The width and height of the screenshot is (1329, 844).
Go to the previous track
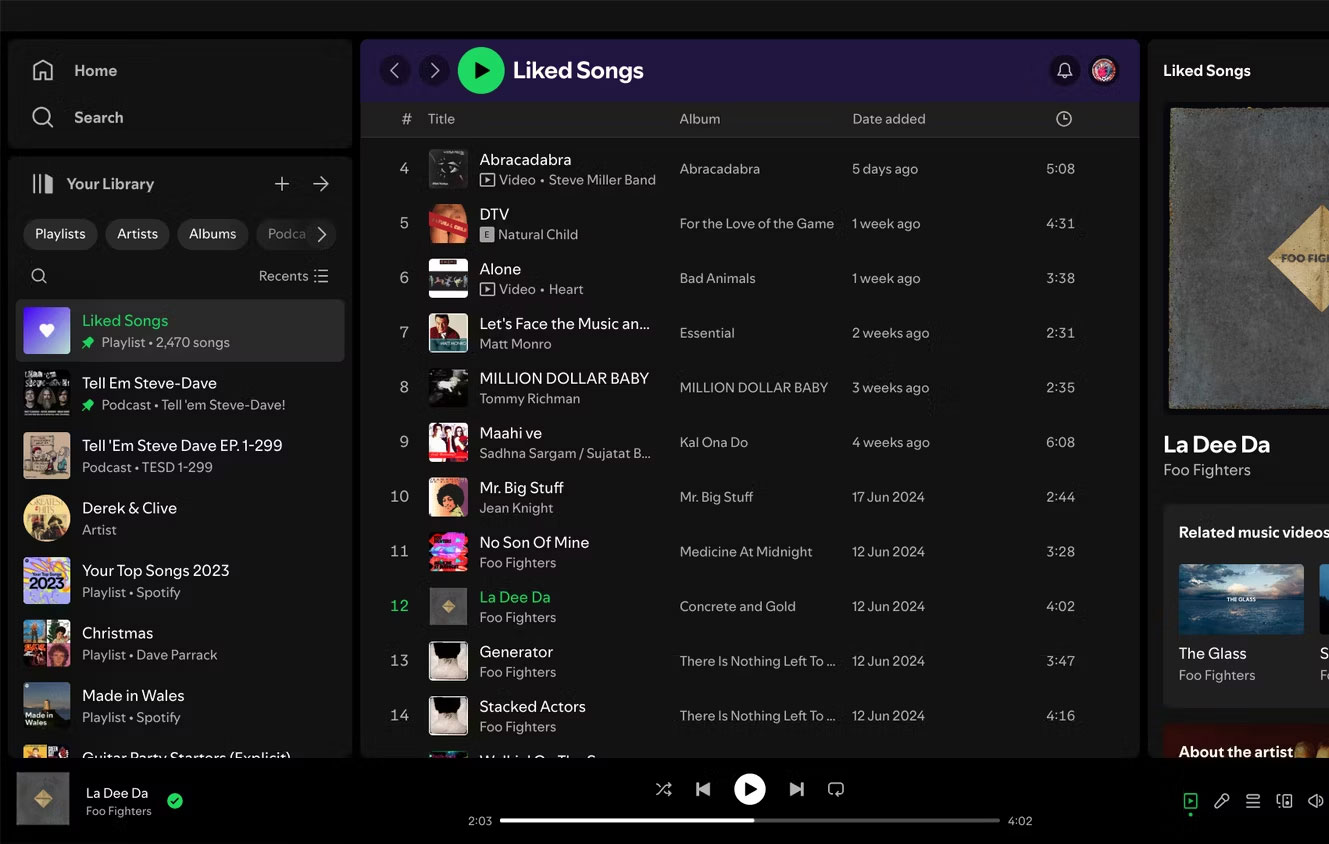(703, 789)
